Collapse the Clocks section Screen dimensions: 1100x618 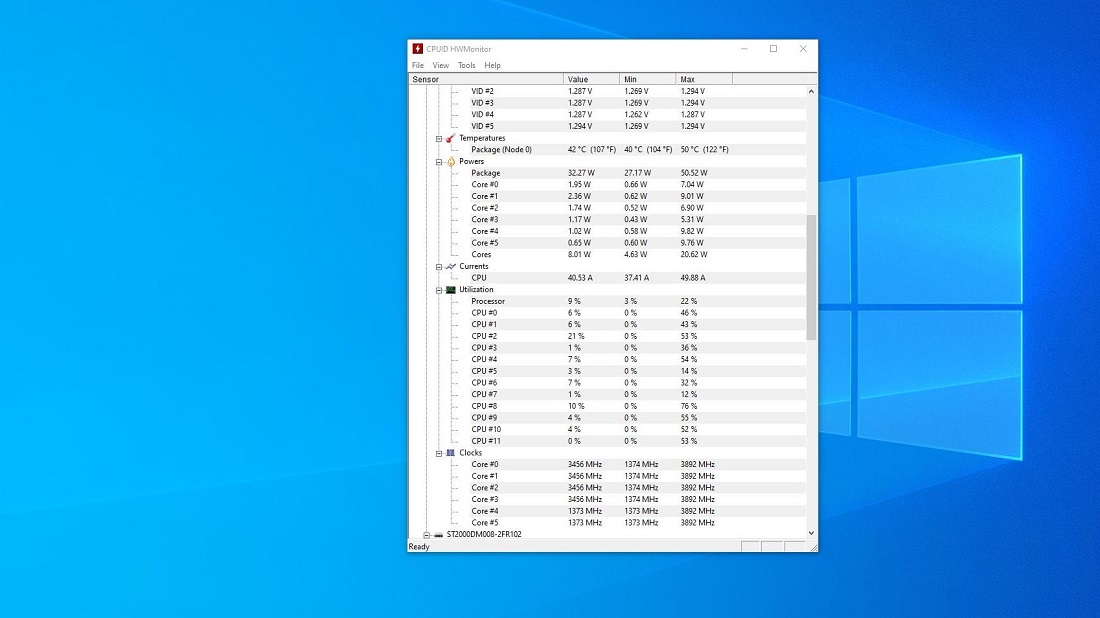pyautogui.click(x=439, y=454)
